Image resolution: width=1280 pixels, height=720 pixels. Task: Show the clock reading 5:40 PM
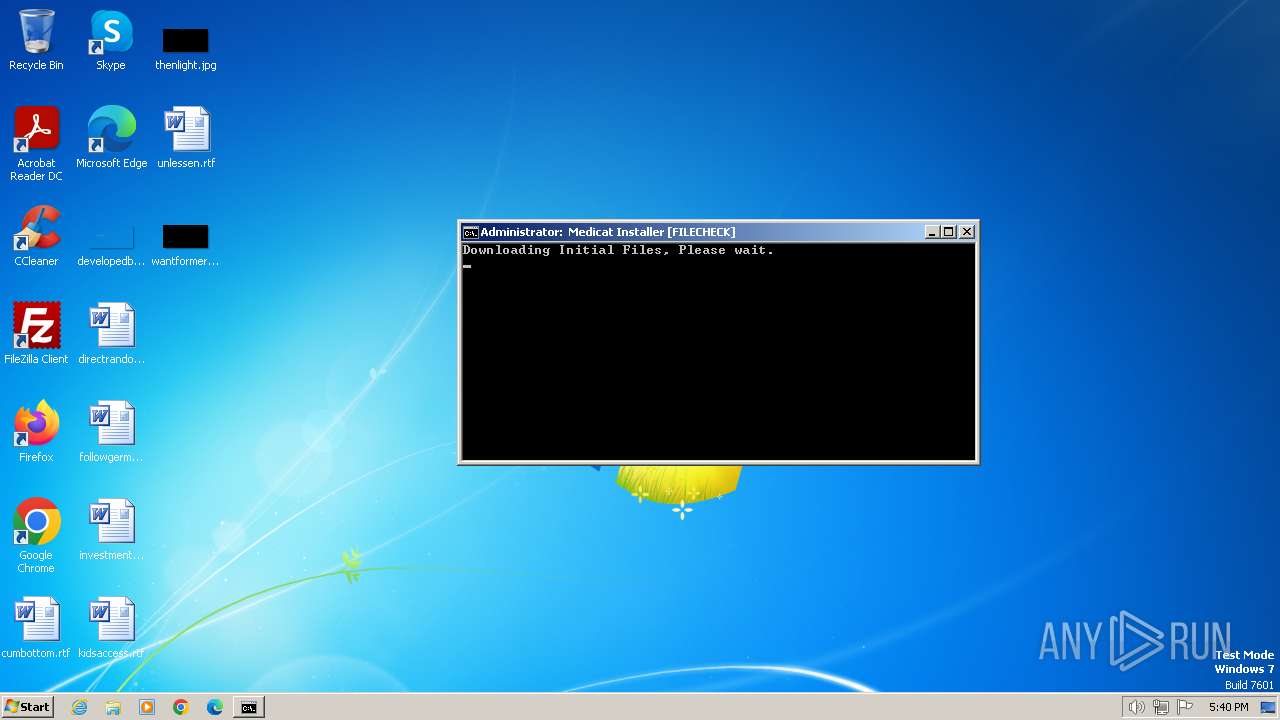[x=1228, y=707]
